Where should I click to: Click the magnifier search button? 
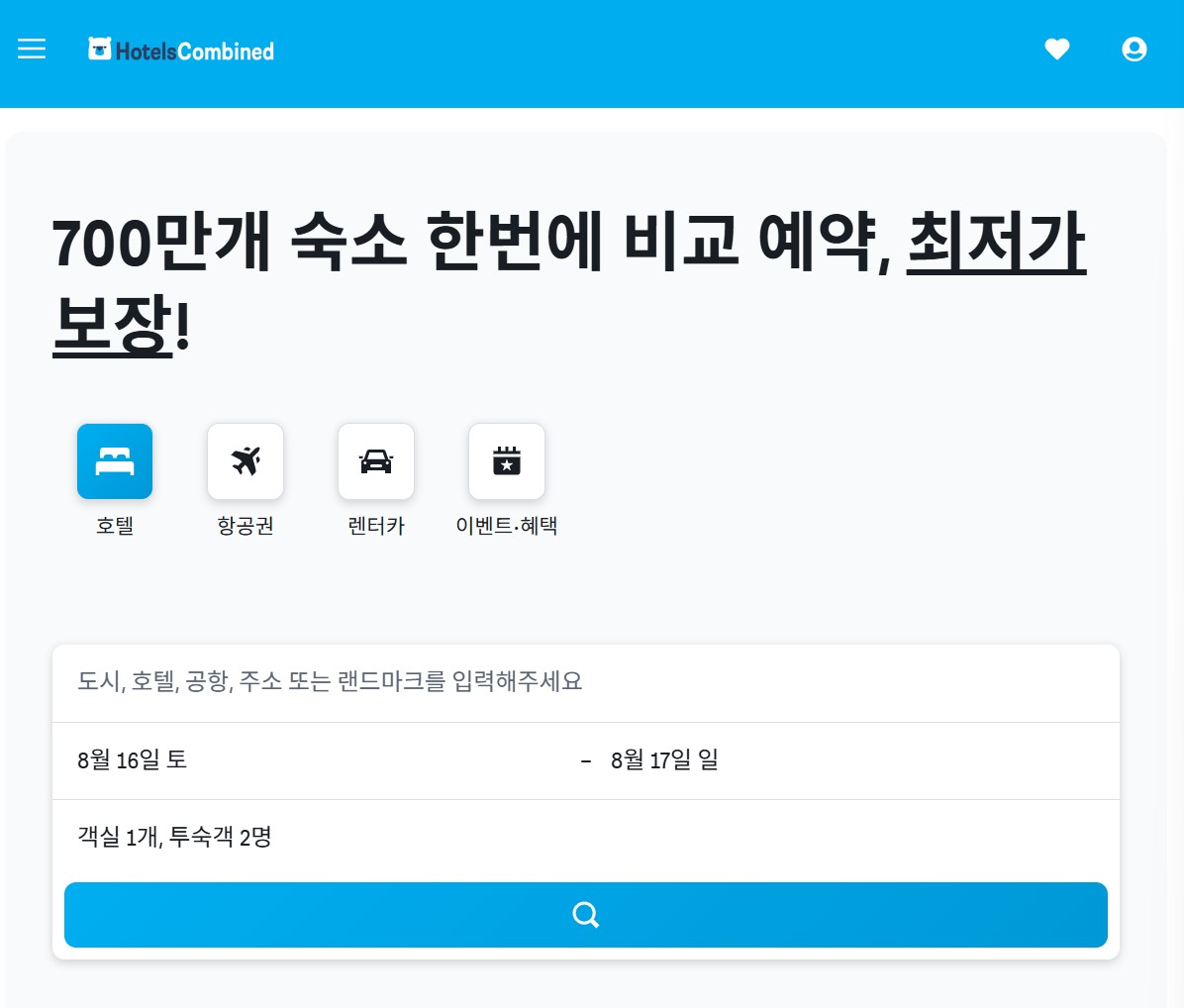pos(586,914)
